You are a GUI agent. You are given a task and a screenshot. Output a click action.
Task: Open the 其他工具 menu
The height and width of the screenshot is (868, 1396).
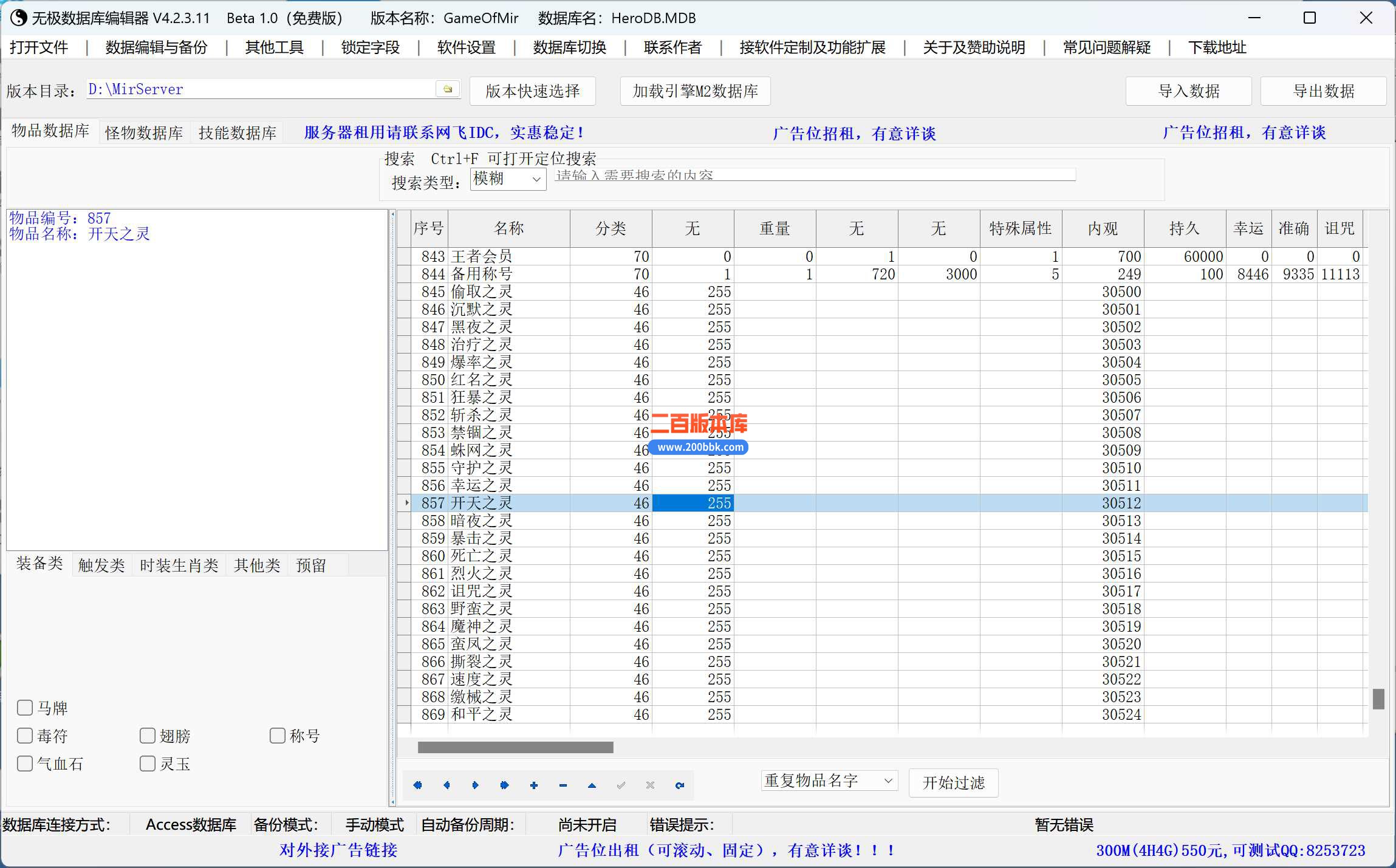pyautogui.click(x=275, y=47)
